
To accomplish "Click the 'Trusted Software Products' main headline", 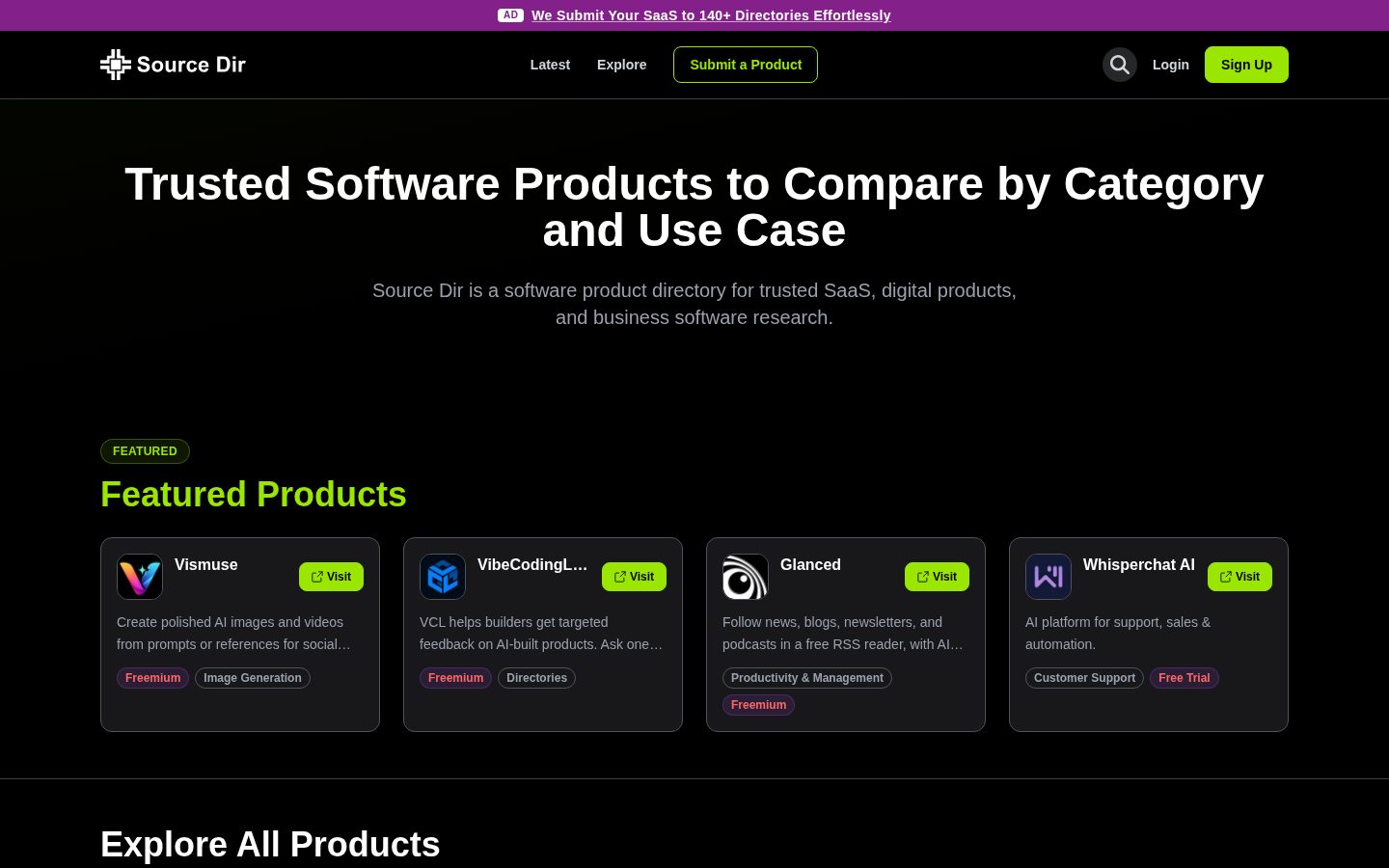I will [694, 207].
